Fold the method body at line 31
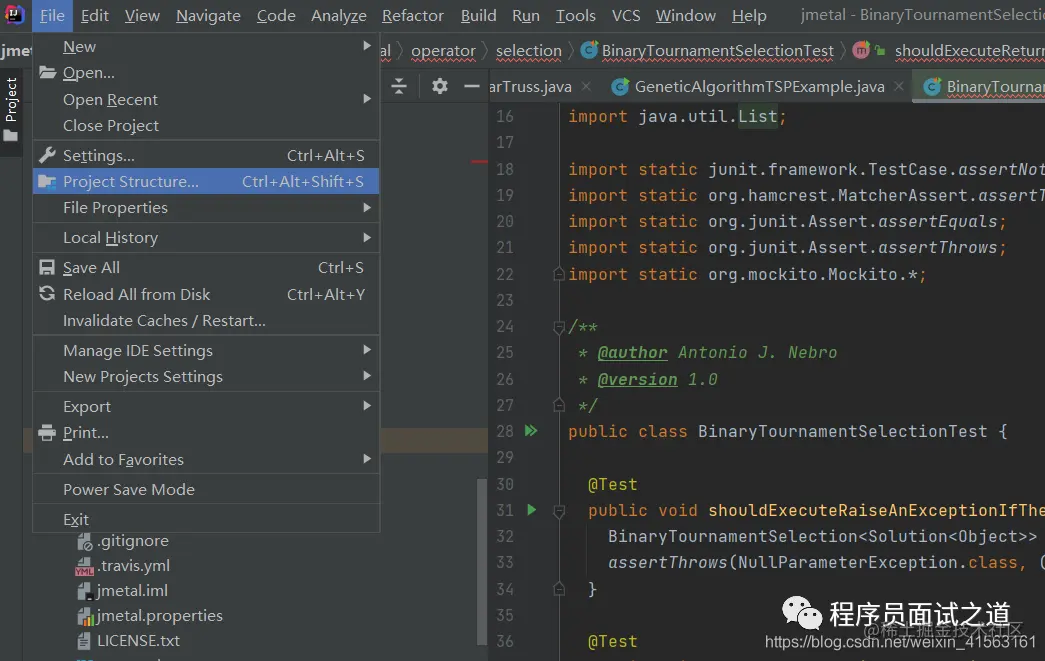Screen dimensions: 1045x661 [x=558, y=511]
